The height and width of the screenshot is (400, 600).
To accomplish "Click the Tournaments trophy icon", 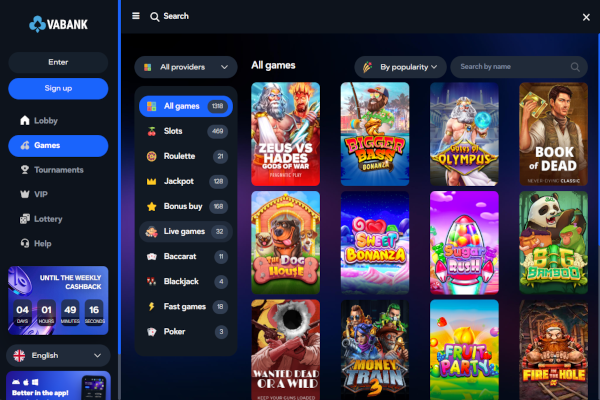I will pyautogui.click(x=25, y=170).
